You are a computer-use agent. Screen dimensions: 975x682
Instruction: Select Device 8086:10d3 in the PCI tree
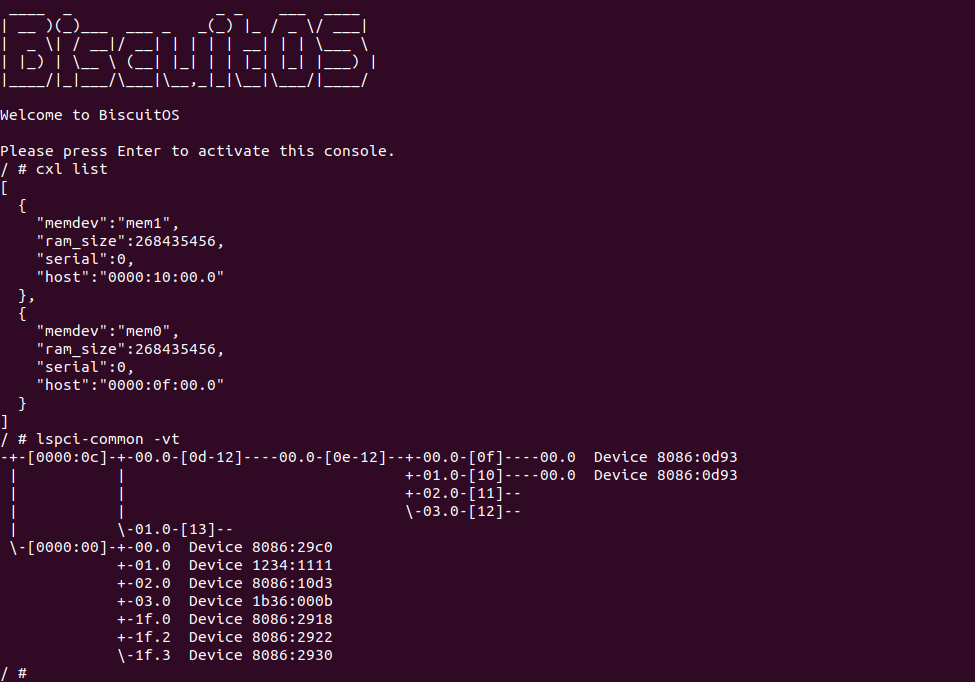tap(260, 583)
